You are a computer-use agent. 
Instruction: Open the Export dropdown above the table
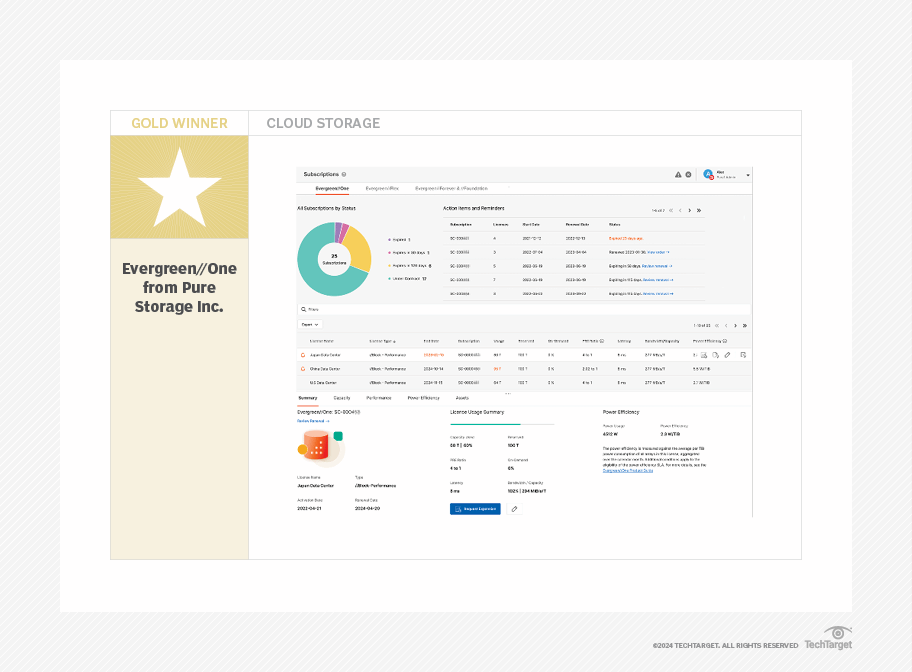pyautogui.click(x=310, y=324)
